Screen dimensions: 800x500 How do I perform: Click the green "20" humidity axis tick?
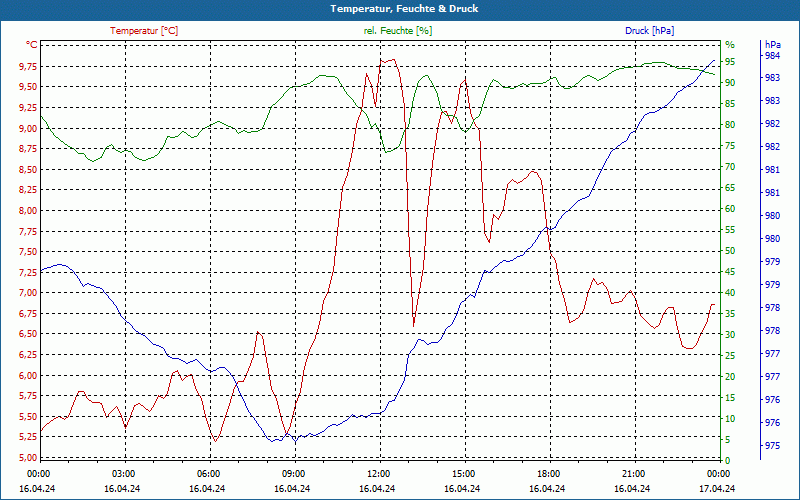[x=730, y=377]
